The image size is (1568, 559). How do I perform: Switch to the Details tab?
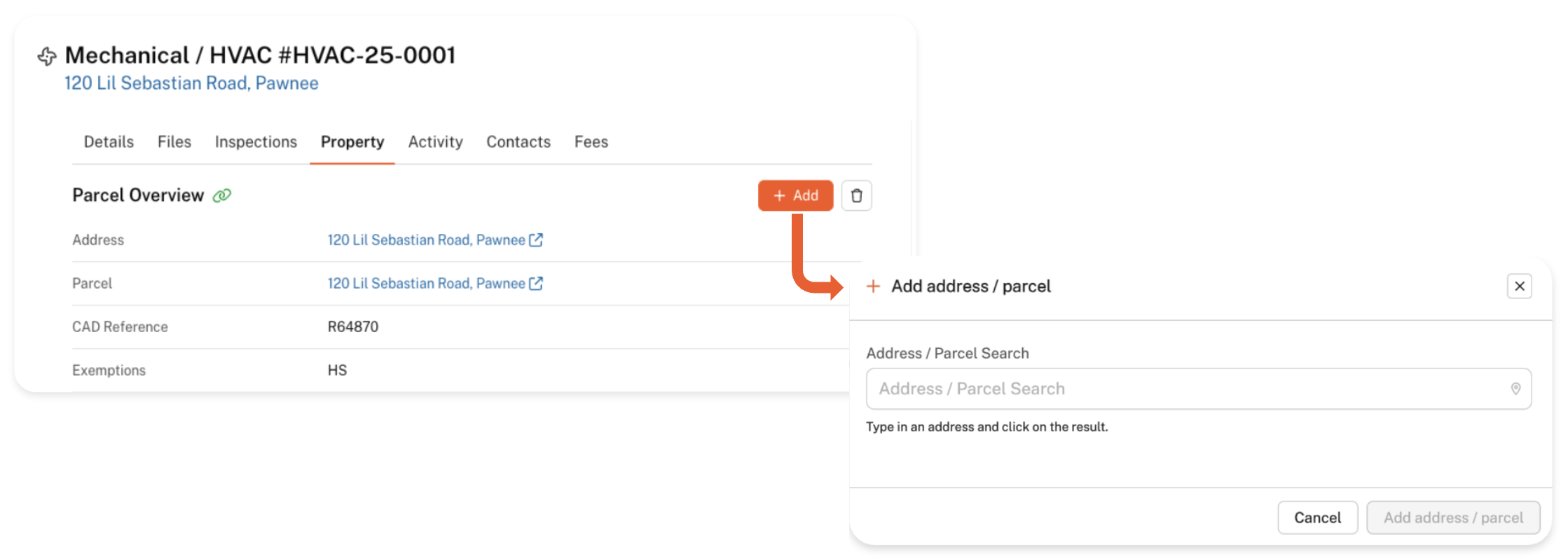[109, 142]
